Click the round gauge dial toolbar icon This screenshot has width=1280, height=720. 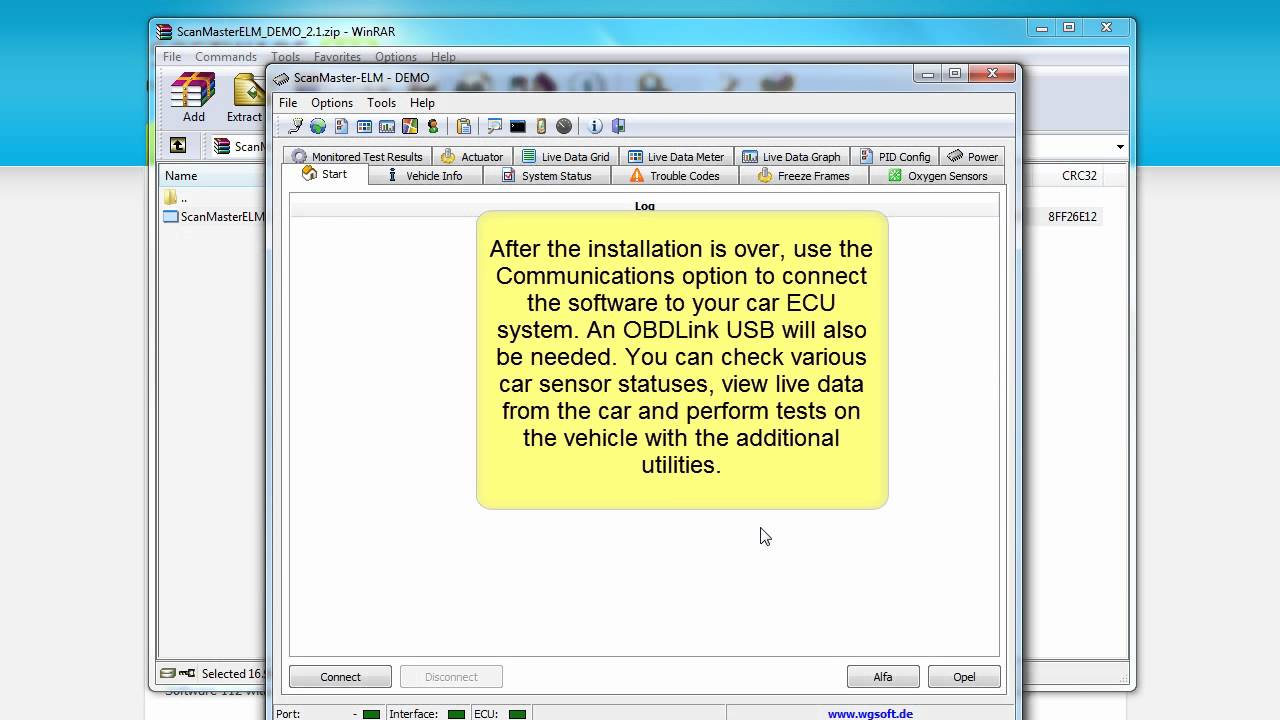[x=564, y=126]
